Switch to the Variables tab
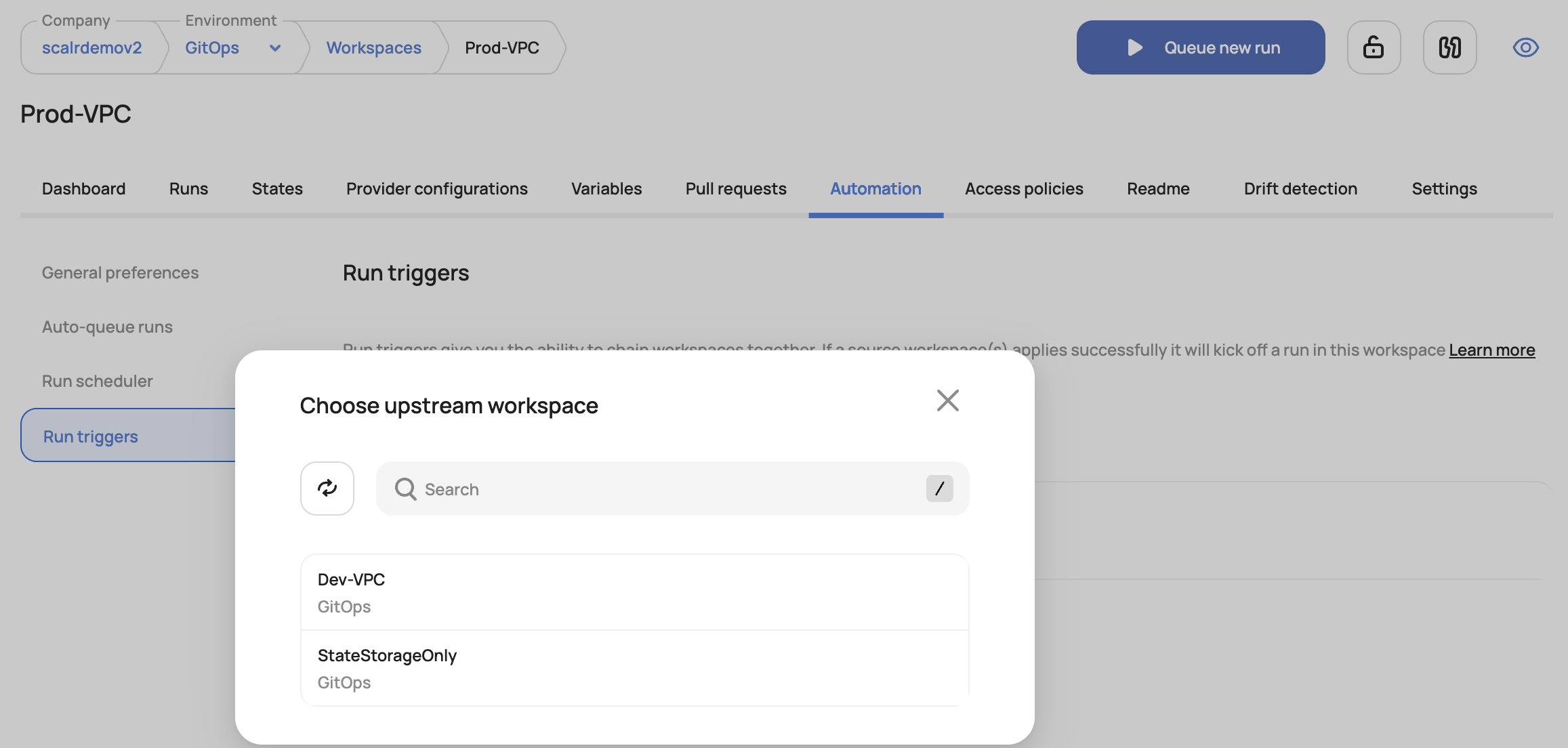 (606, 188)
